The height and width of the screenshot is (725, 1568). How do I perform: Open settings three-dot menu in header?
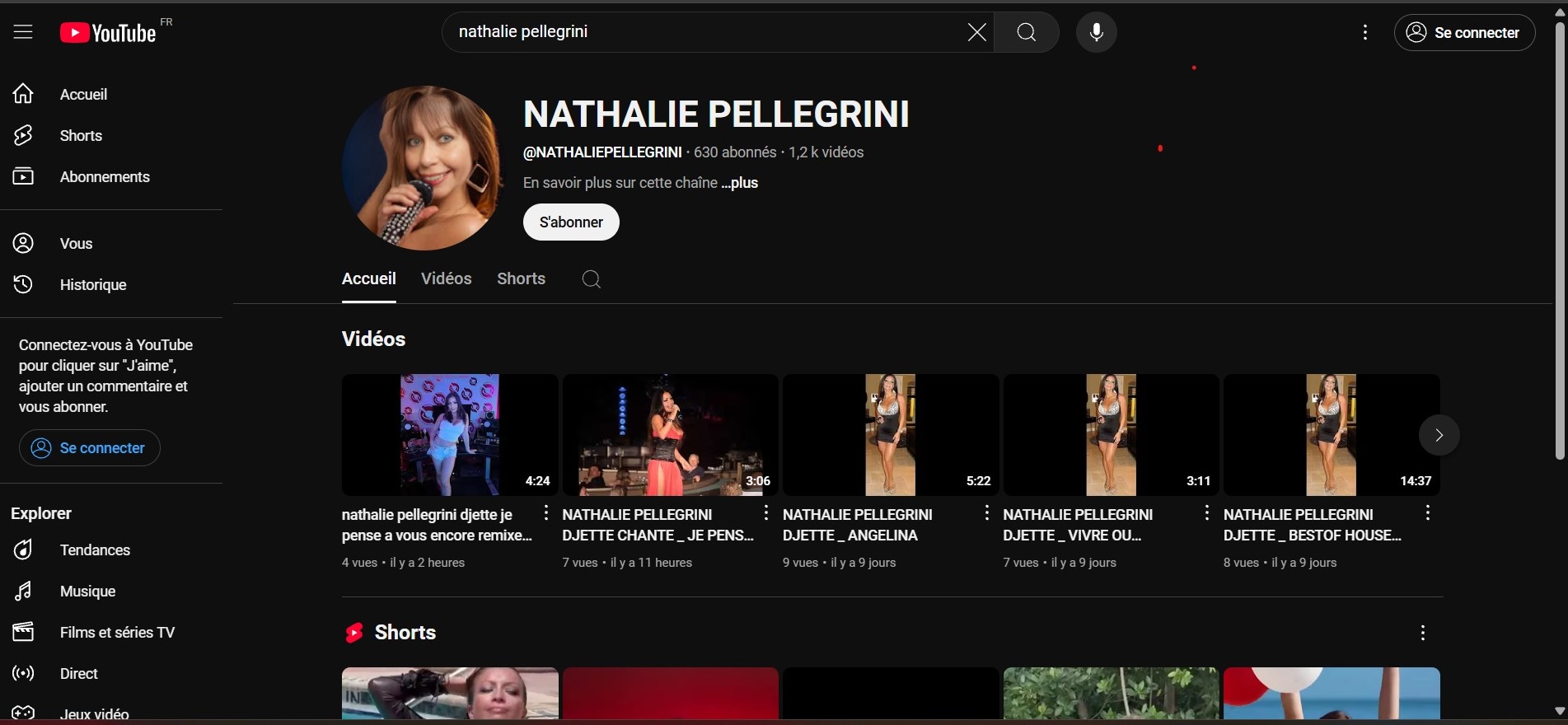(x=1365, y=32)
